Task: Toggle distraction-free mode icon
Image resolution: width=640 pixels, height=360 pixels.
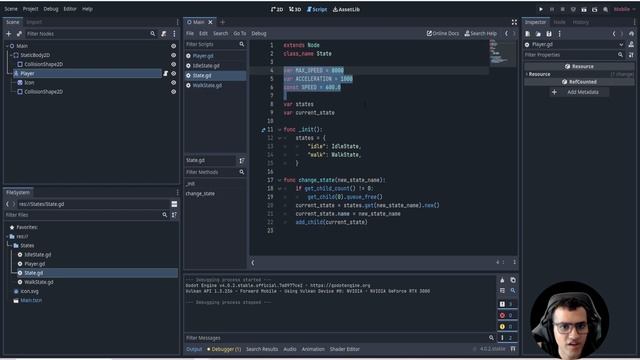Action: (x=514, y=22)
